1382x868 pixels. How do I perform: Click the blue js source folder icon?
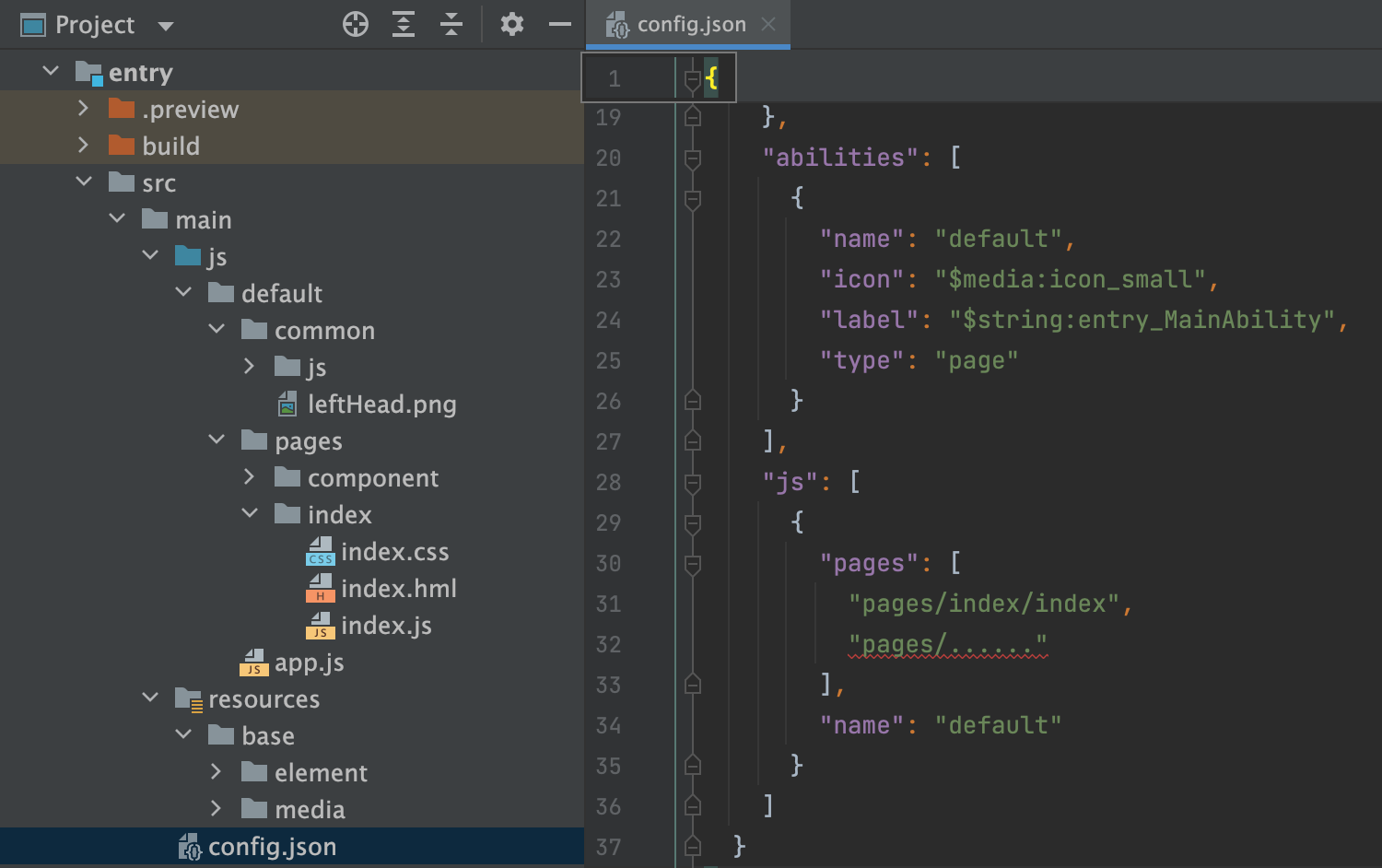(188, 256)
